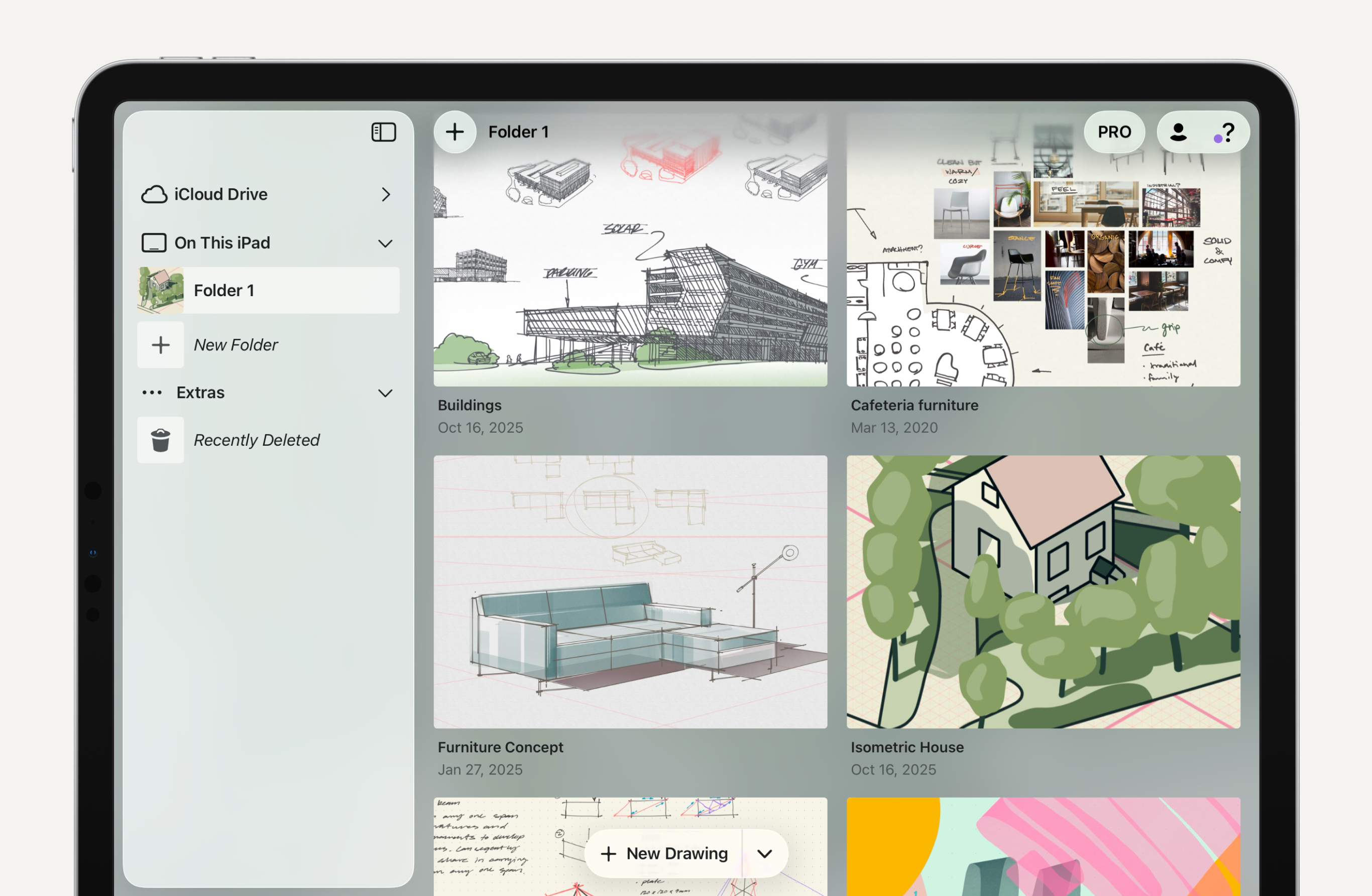Open New Drawing options dropdown arrow
Viewport: 1372px width, 896px height.
pyautogui.click(x=764, y=854)
